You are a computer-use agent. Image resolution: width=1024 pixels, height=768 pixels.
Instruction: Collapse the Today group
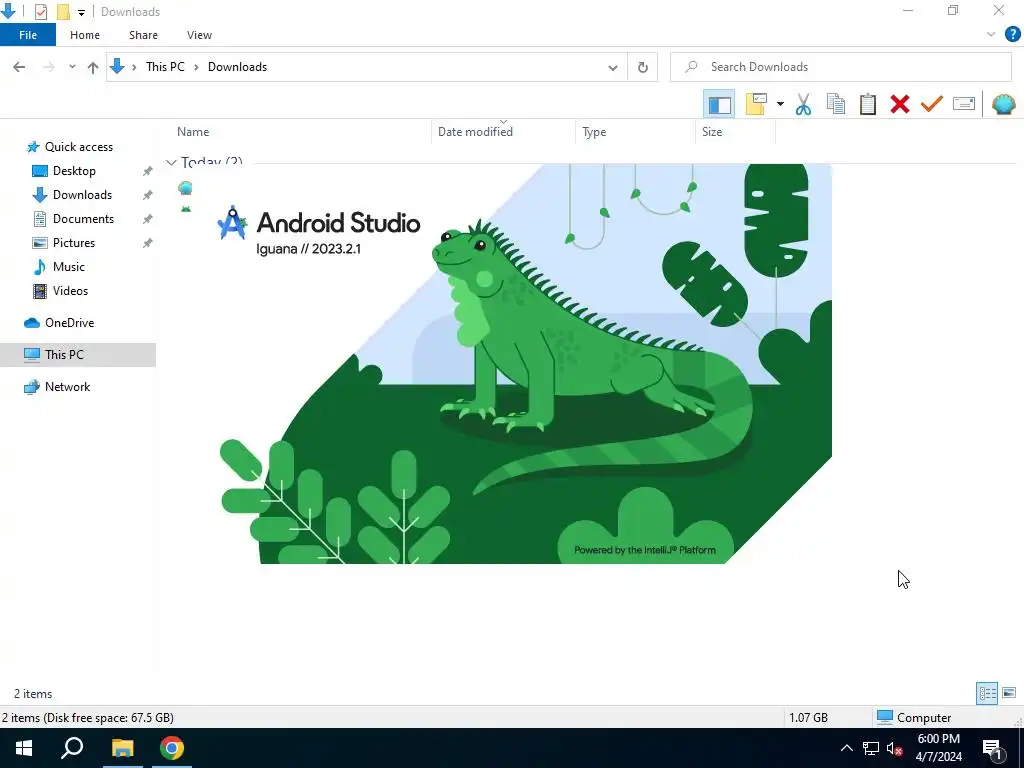pyautogui.click(x=171, y=161)
